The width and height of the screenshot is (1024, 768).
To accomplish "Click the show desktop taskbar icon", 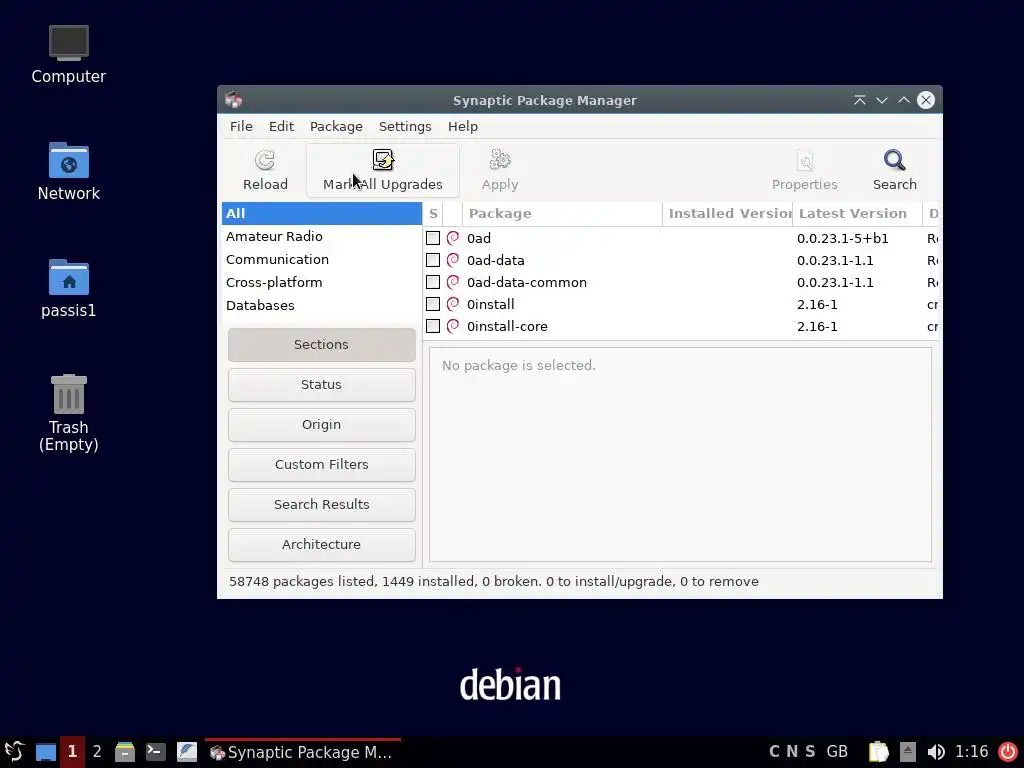I will point(46,752).
